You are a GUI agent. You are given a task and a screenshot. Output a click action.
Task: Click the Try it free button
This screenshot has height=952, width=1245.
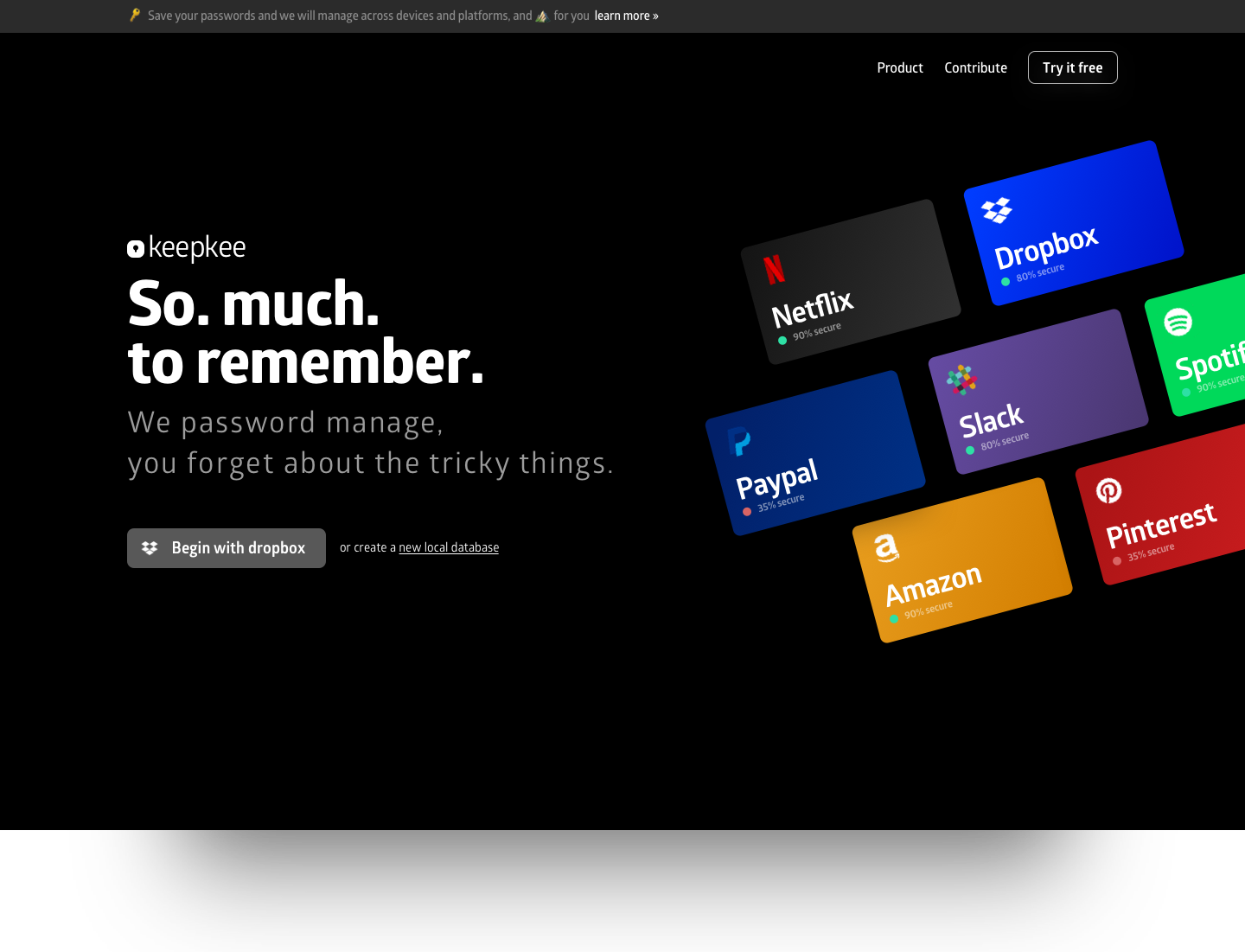coord(1073,67)
